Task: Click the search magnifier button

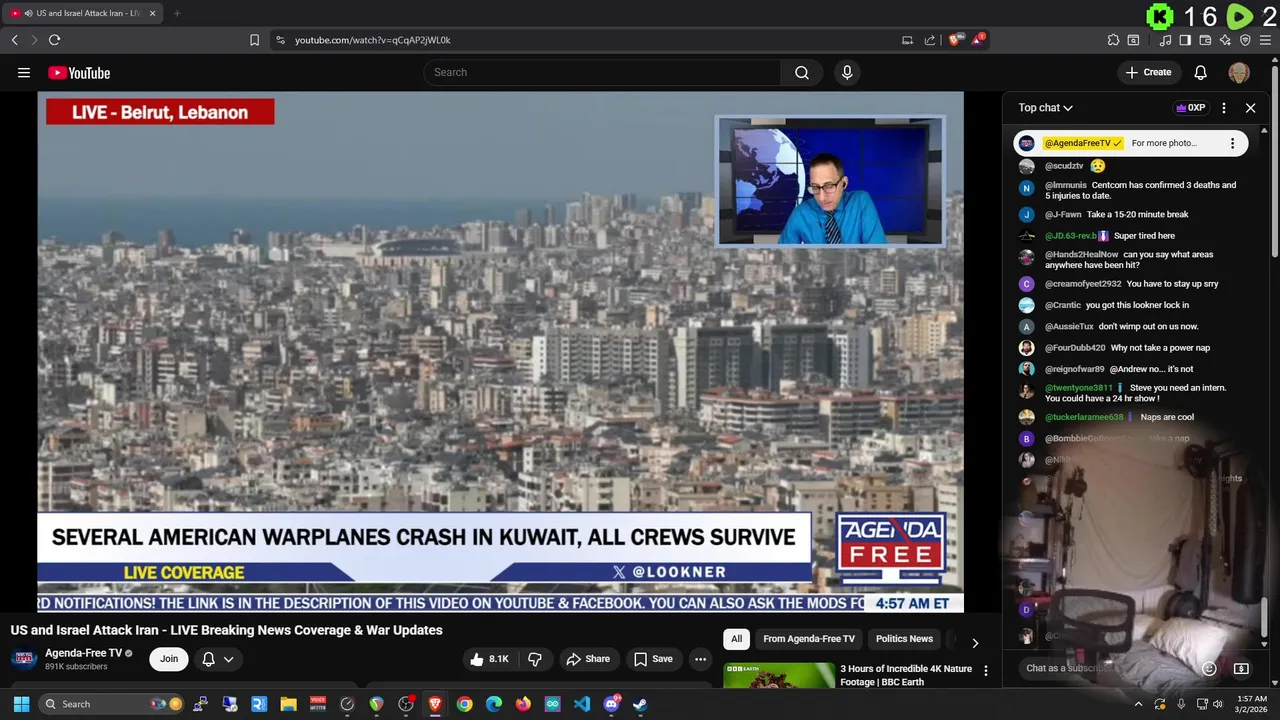Action: coord(802,72)
